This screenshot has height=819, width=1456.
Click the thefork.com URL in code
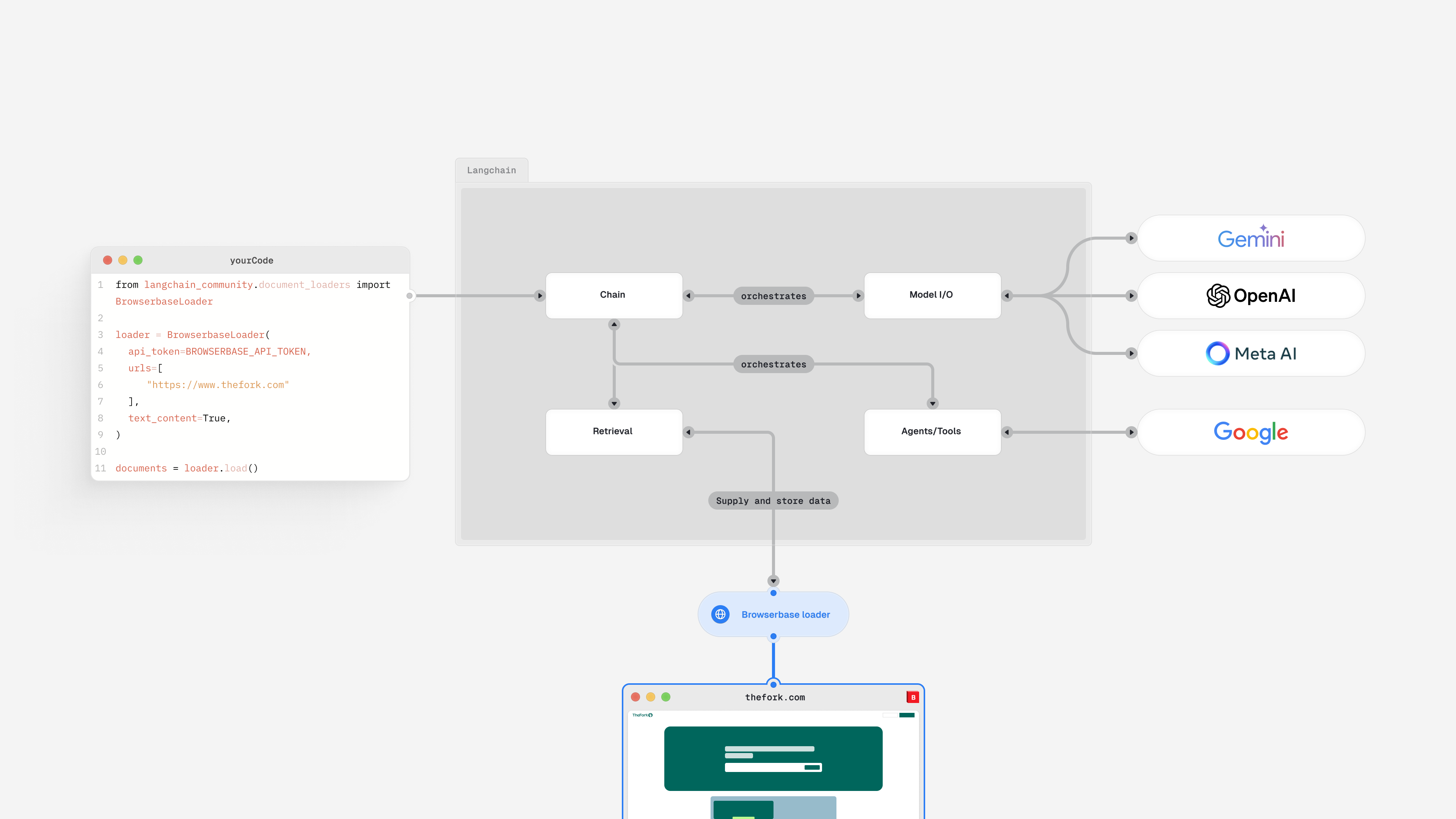coord(218,385)
